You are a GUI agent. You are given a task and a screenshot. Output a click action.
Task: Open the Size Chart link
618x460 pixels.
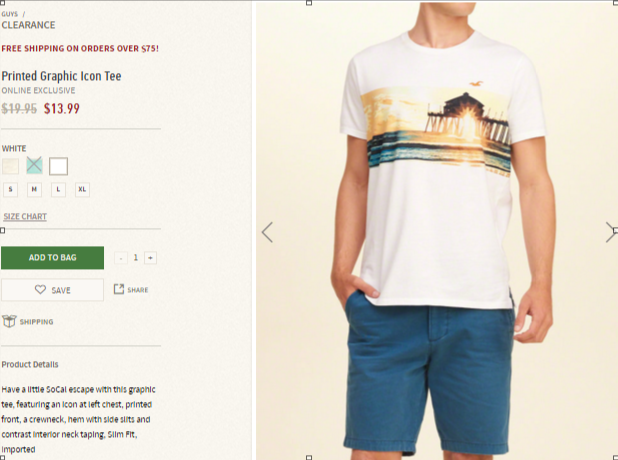coord(25,216)
